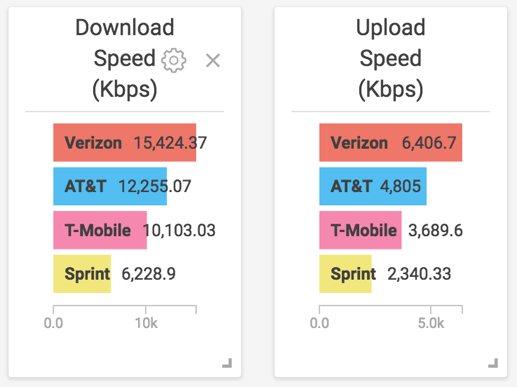Select the Sprint upload speed bar
This screenshot has width=517, height=387.
click(x=345, y=274)
